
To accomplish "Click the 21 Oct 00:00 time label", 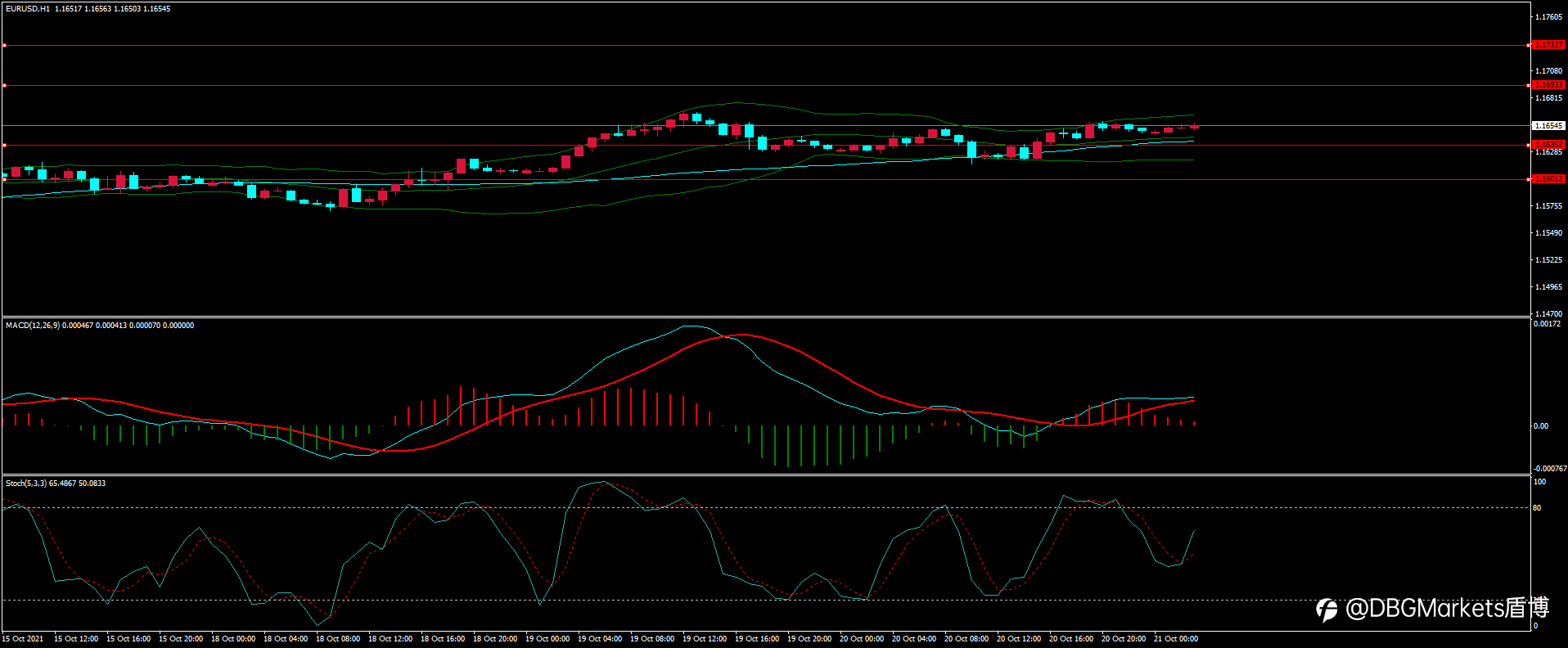I will [x=1176, y=639].
